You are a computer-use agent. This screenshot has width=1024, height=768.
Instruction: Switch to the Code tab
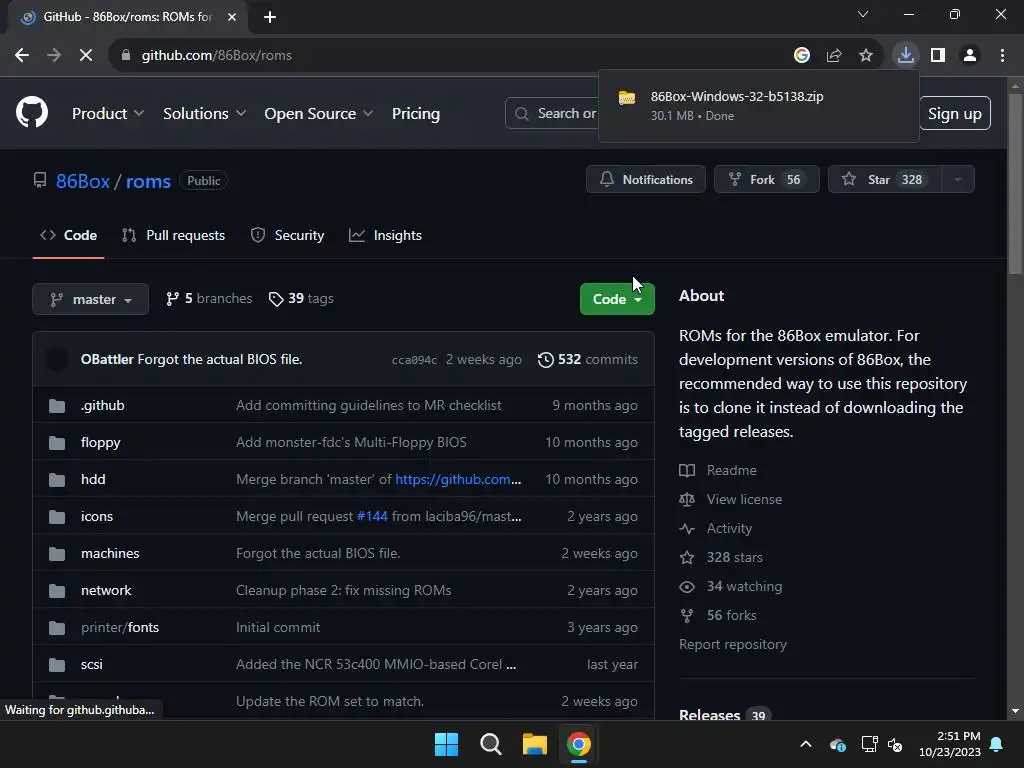[69, 235]
